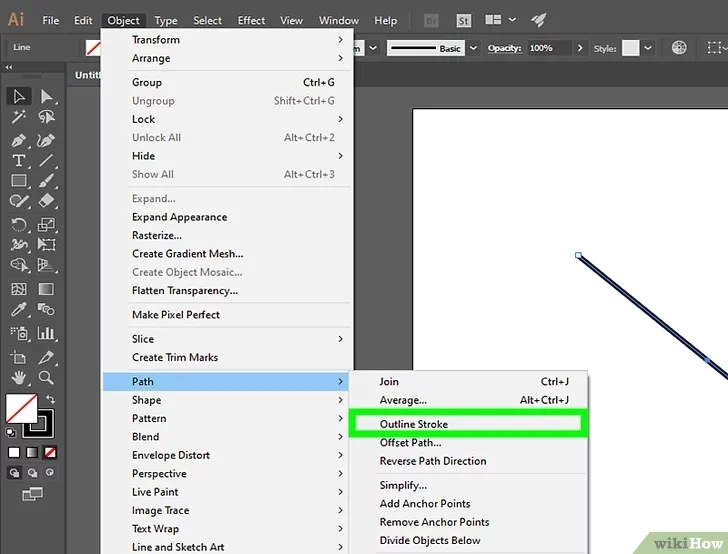Screen dimensions: 728x554
Task: Choose the Free Transform tool
Action: [46, 245]
